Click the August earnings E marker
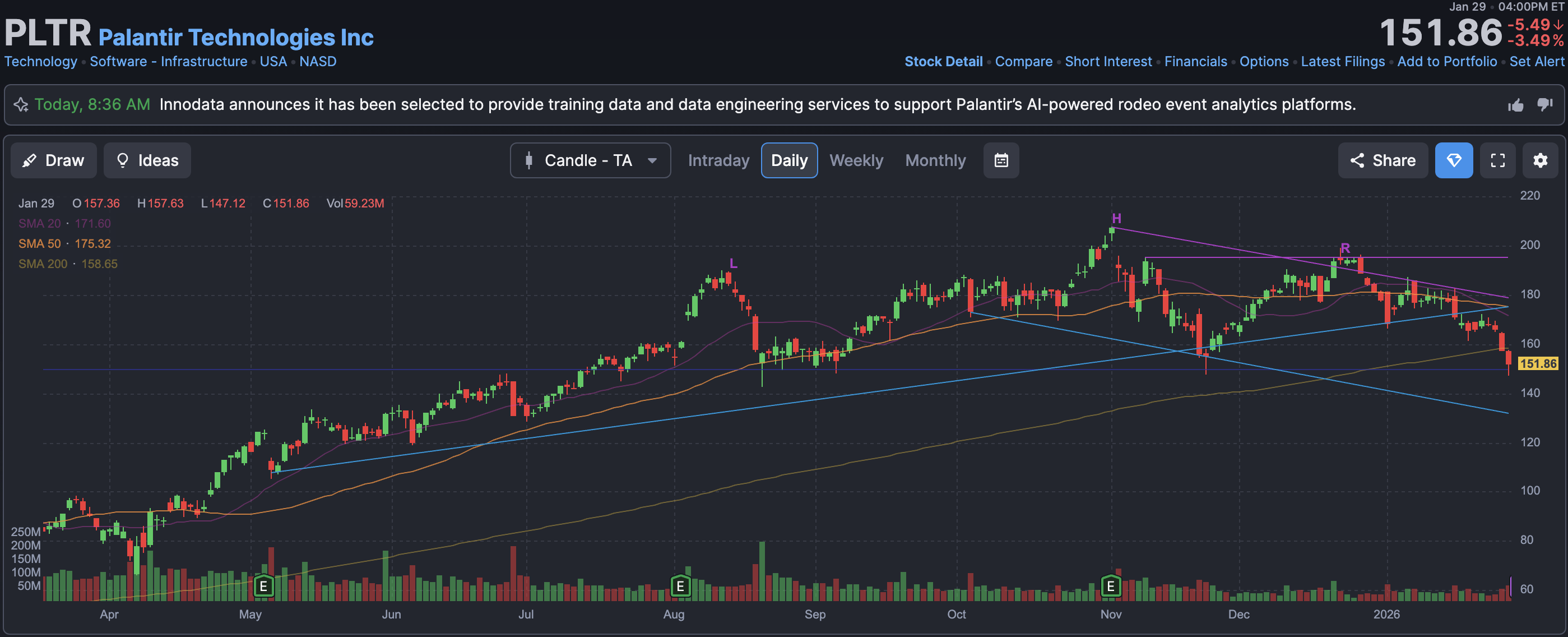The image size is (1568, 637). point(680,586)
